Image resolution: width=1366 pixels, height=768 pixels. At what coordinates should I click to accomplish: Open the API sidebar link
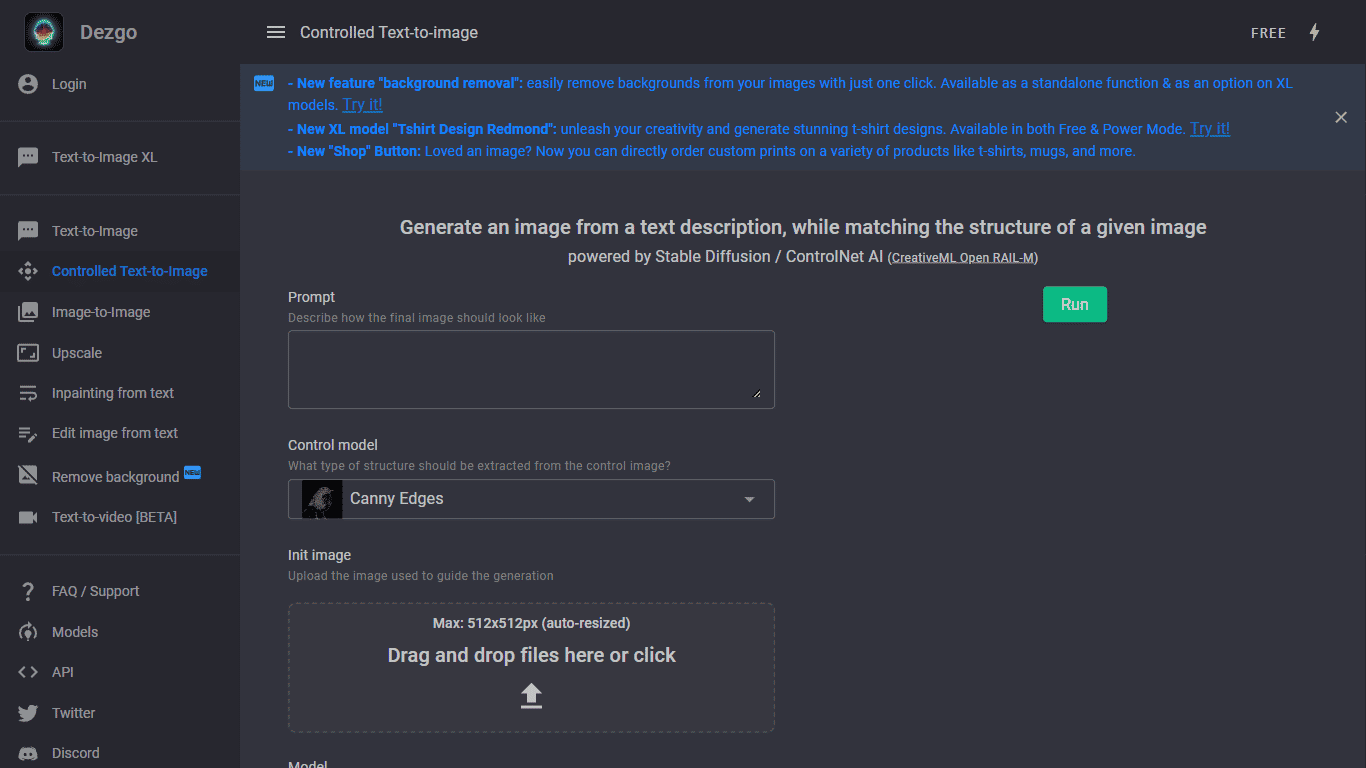(x=63, y=672)
